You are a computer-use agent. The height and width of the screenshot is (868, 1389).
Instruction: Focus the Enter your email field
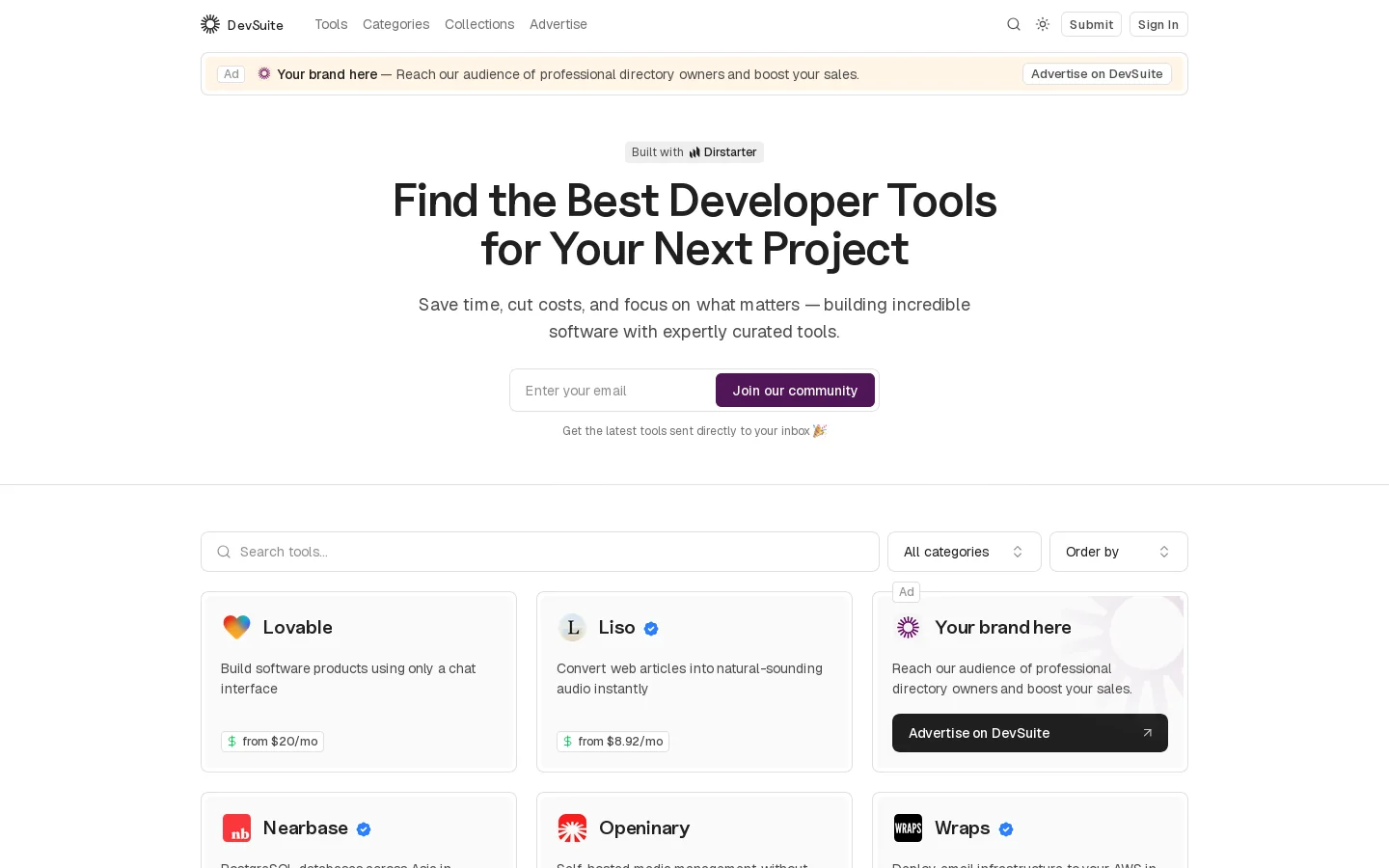[613, 391]
